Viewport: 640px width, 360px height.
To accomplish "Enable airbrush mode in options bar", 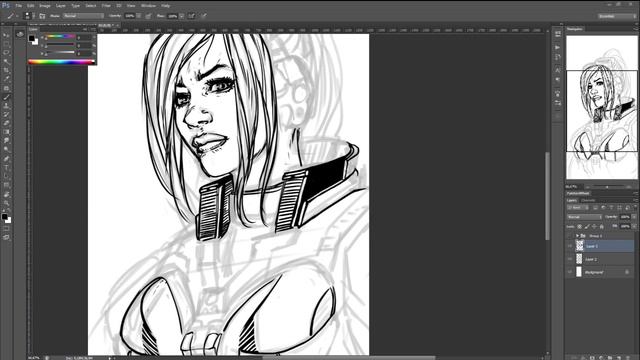I will (x=191, y=16).
